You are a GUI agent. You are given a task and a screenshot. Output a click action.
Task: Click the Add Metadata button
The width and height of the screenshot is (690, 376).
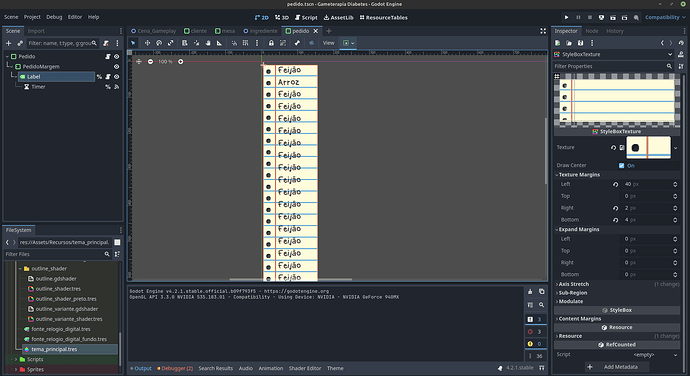pos(616,367)
